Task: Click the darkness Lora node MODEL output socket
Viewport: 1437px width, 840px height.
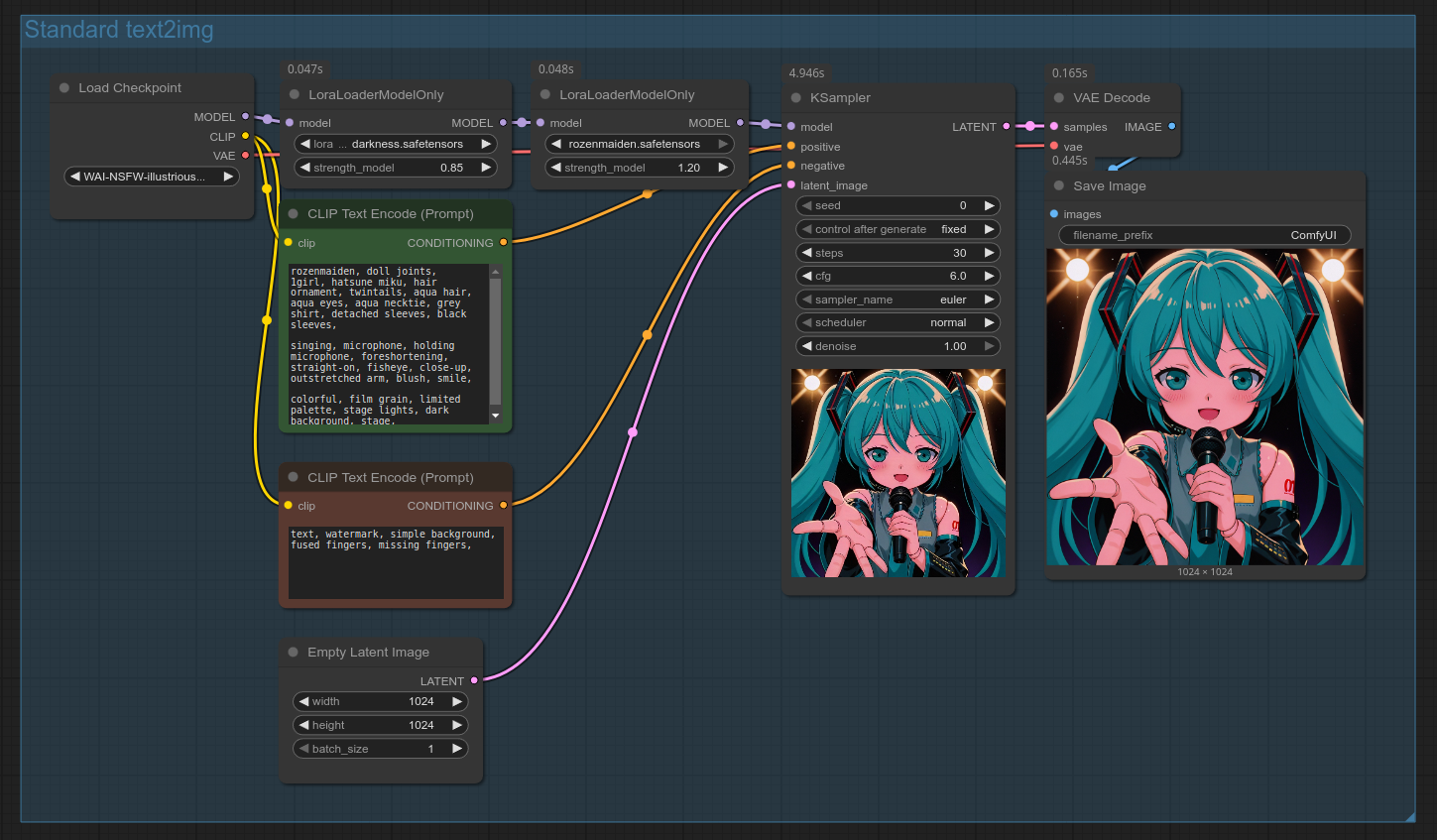Action: click(x=504, y=123)
